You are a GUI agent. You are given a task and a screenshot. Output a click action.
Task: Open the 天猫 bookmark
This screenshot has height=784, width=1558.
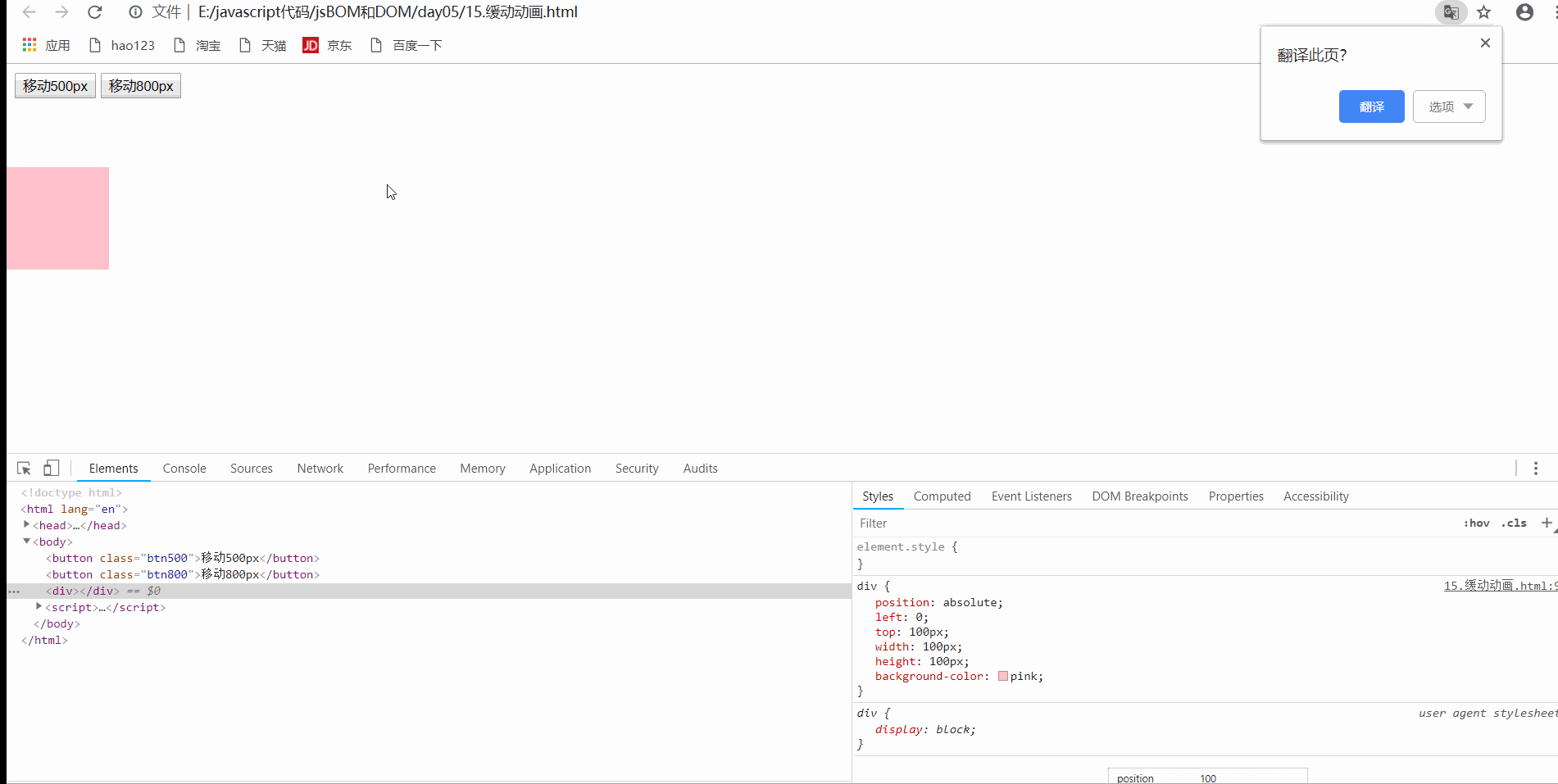pyautogui.click(x=262, y=45)
